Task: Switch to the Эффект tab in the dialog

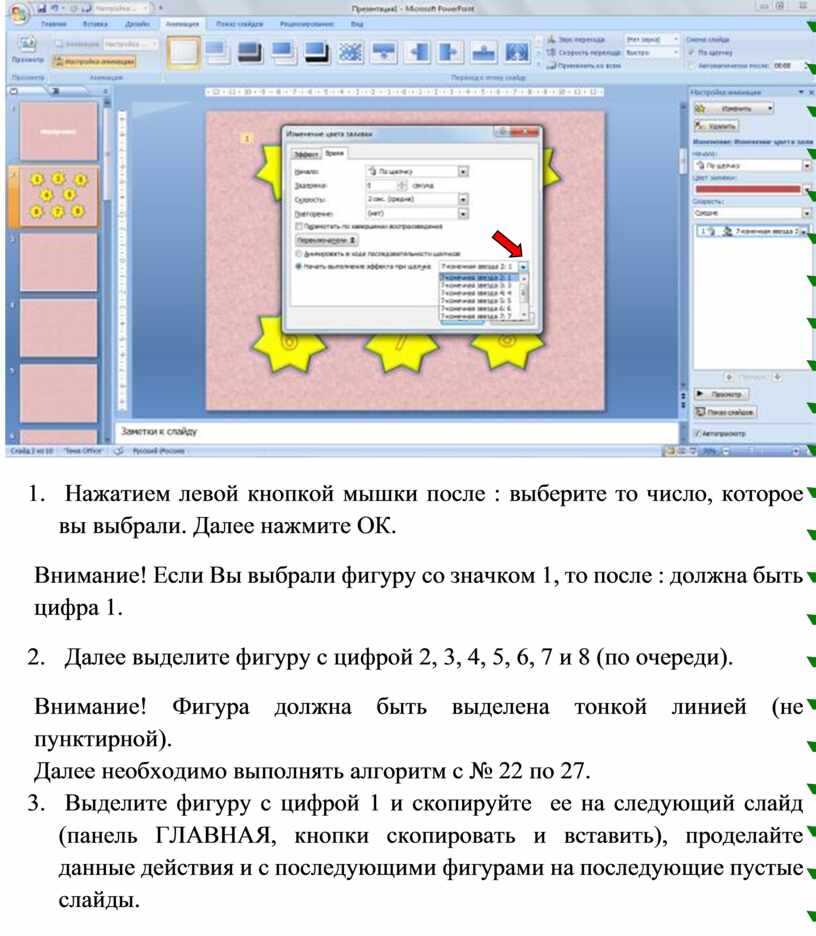Action: click(305, 154)
